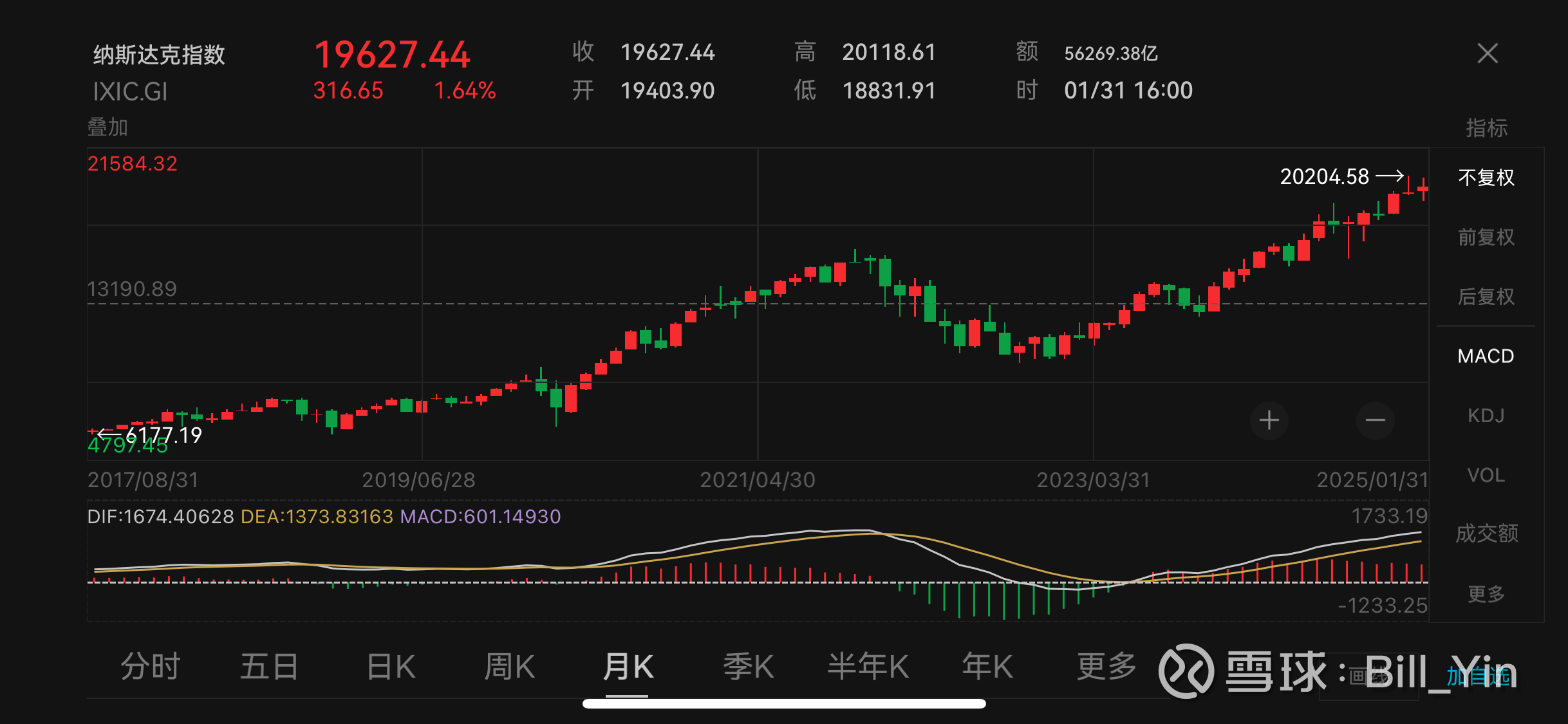Viewport: 1568px width, 724px height.
Task: Switch to the 日K daily candlestick tab
Action: pyautogui.click(x=390, y=667)
